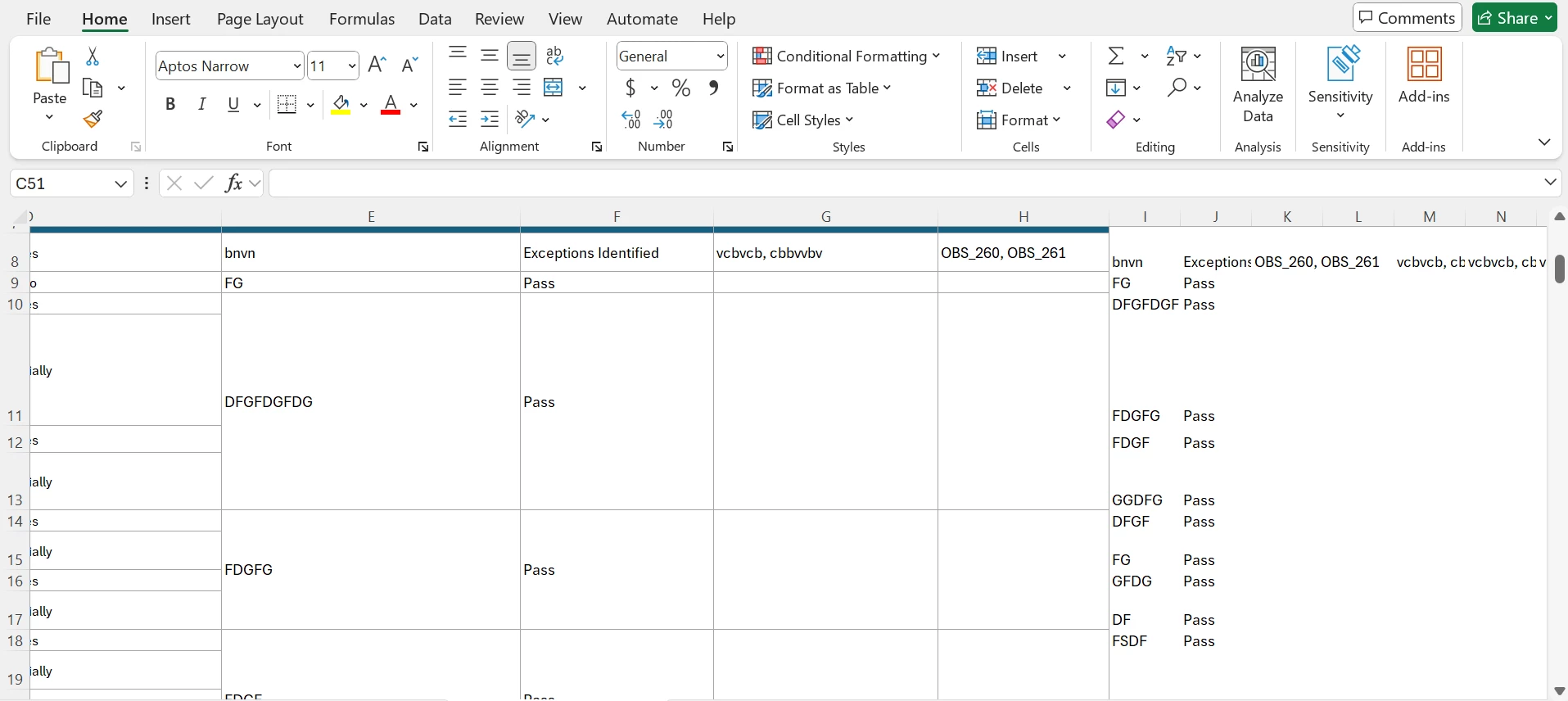Switch to the Page Layout tab
Screen dimensions: 1568x701
tap(260, 19)
